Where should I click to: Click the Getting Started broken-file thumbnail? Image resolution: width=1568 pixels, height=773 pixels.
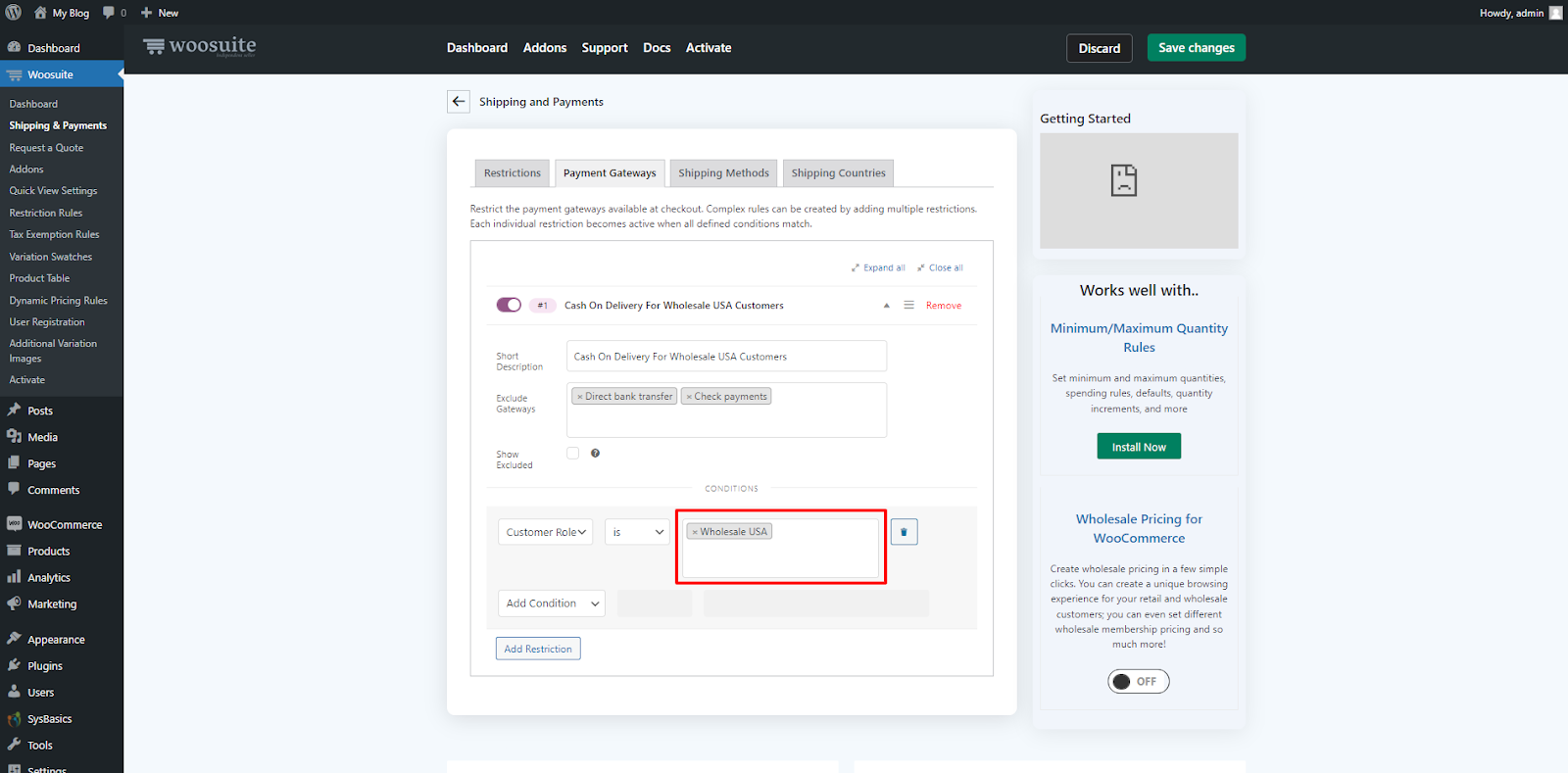(x=1124, y=180)
